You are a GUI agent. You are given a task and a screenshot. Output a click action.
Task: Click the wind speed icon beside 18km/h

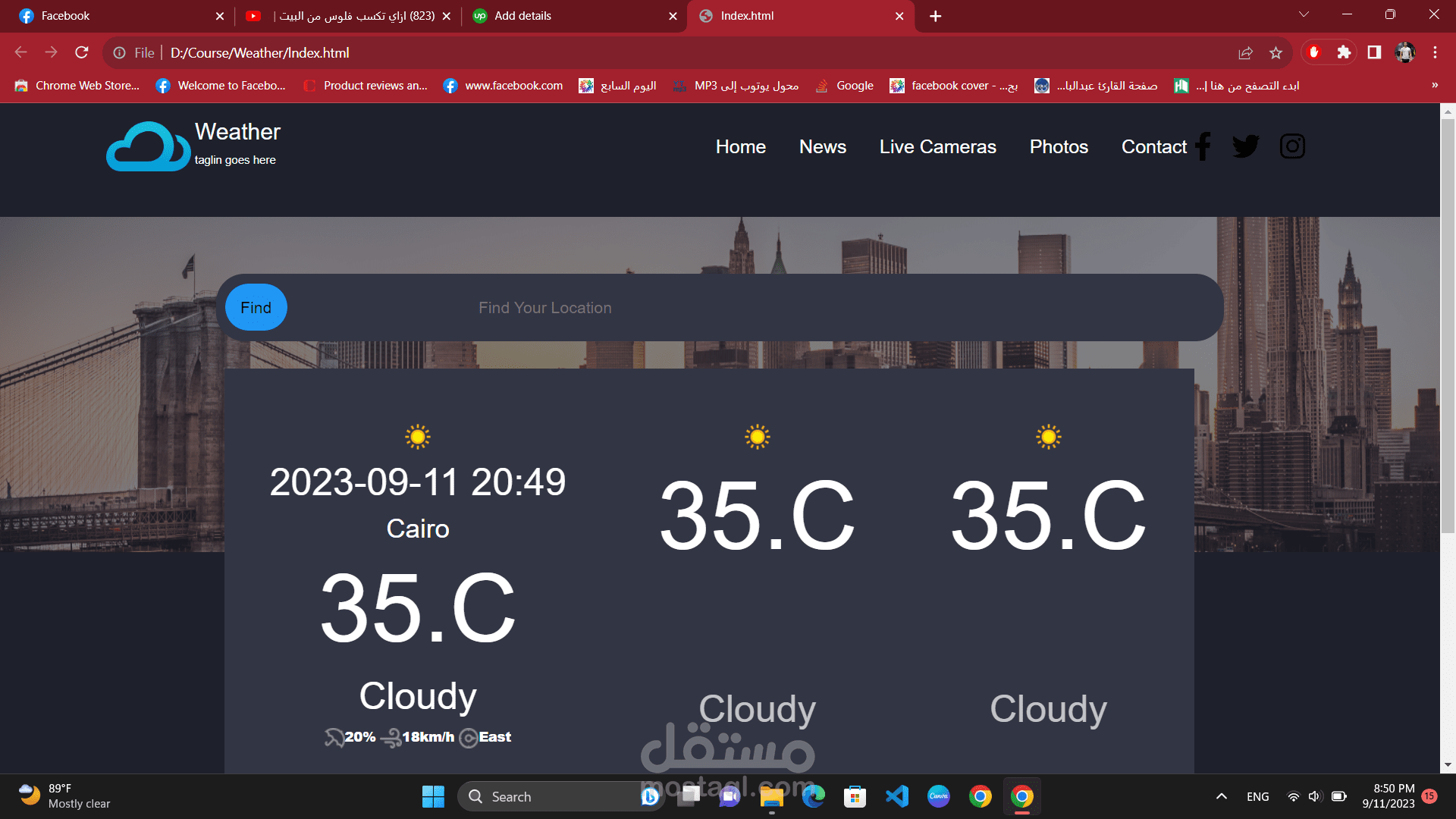point(391,737)
